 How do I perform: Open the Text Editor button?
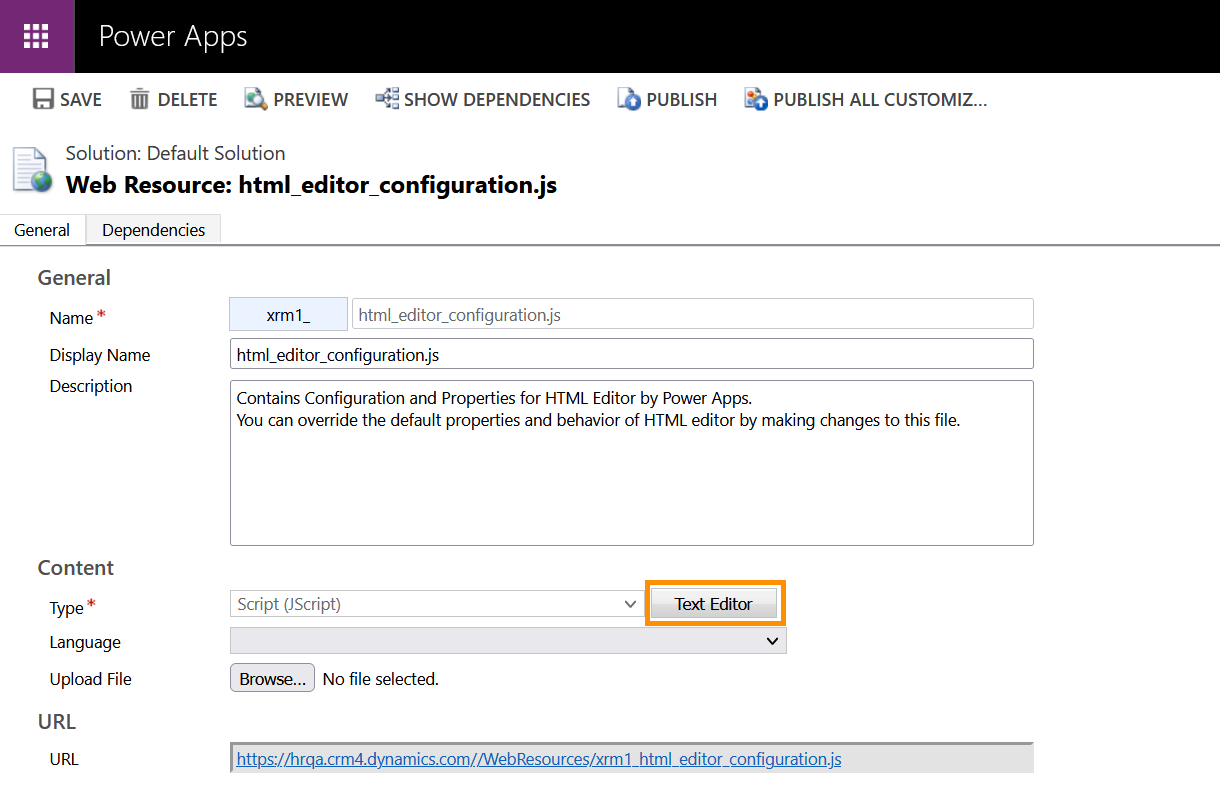(x=714, y=604)
